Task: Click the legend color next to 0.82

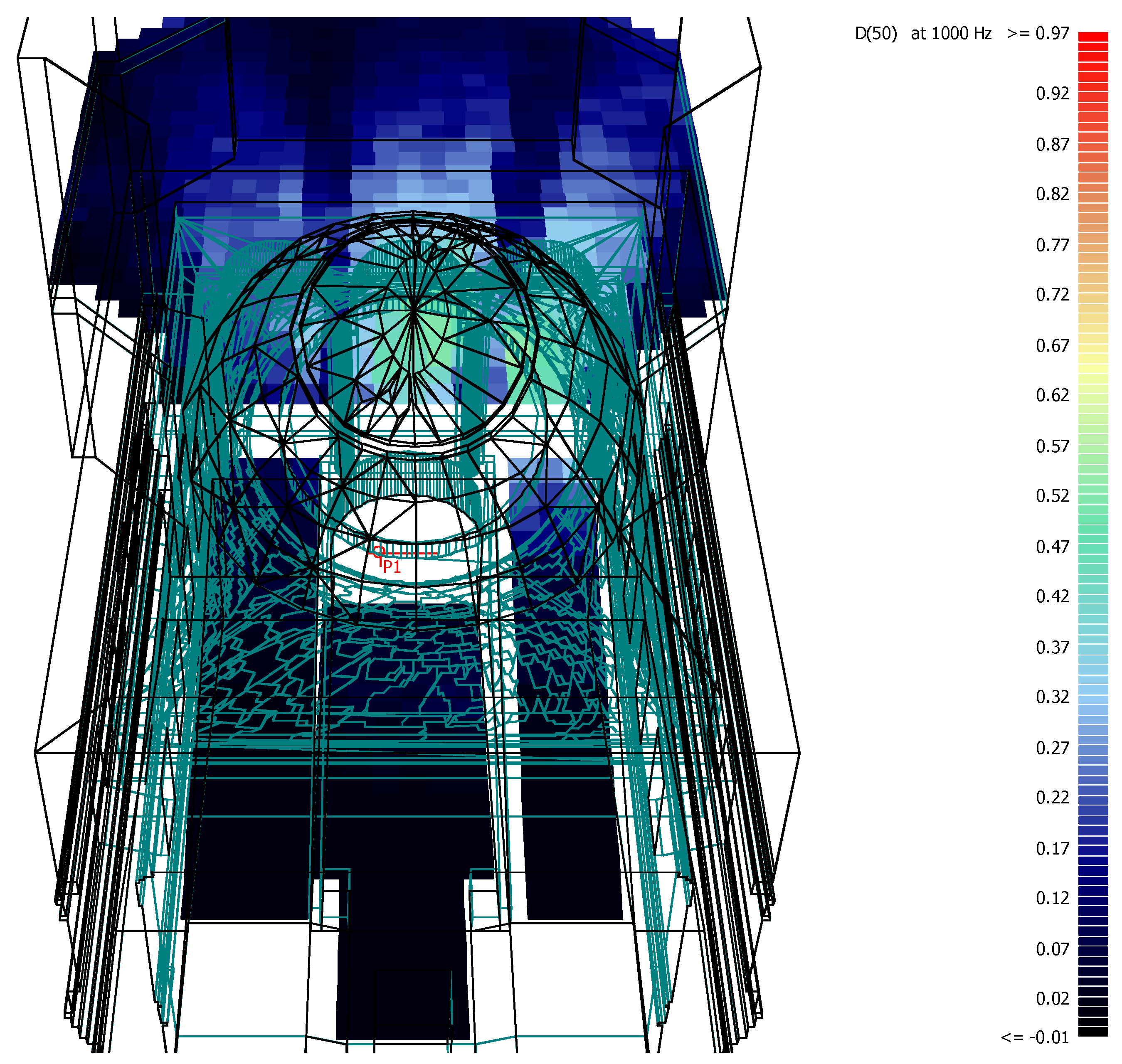Action: [1092, 197]
